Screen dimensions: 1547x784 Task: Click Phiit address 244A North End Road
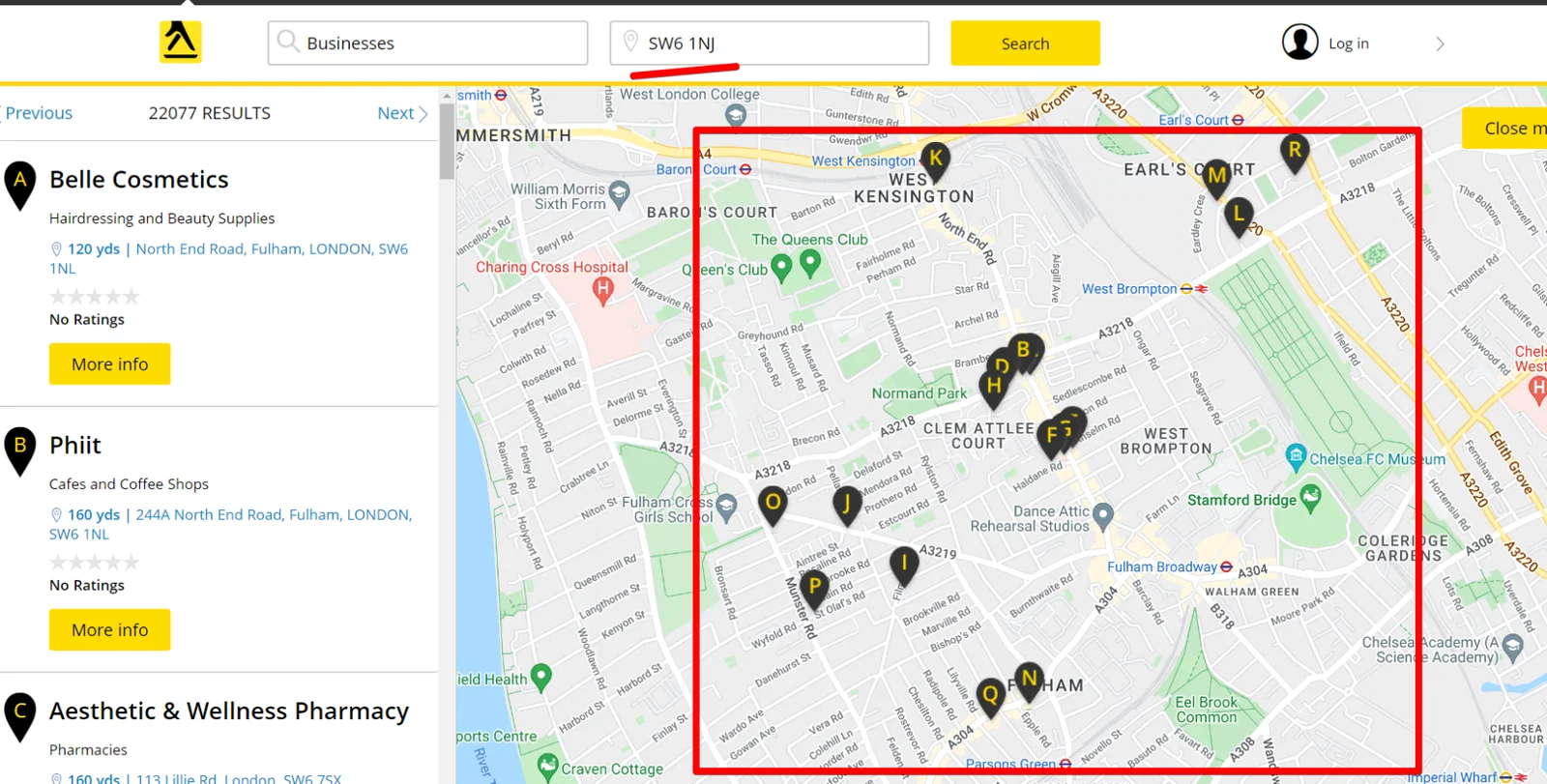pyautogui.click(x=230, y=524)
